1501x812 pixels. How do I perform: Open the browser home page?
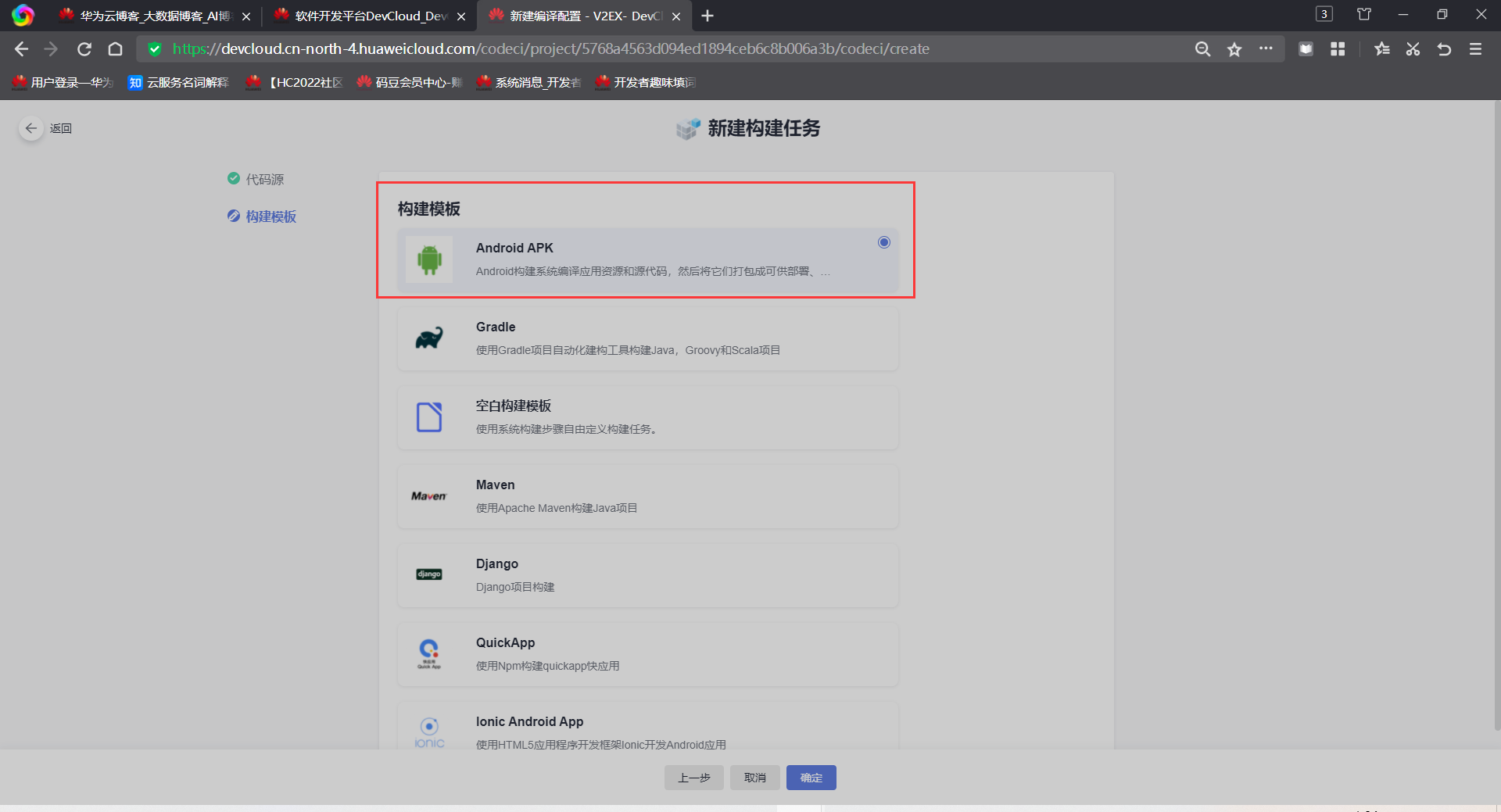click(x=116, y=49)
